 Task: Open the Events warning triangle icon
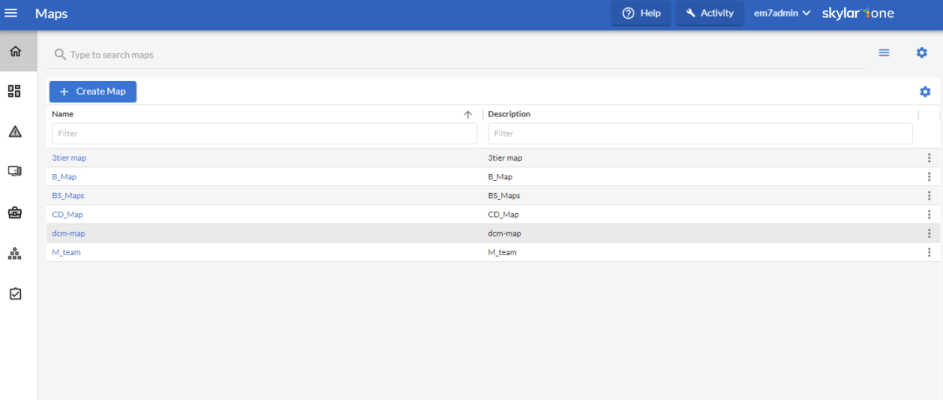click(15, 131)
